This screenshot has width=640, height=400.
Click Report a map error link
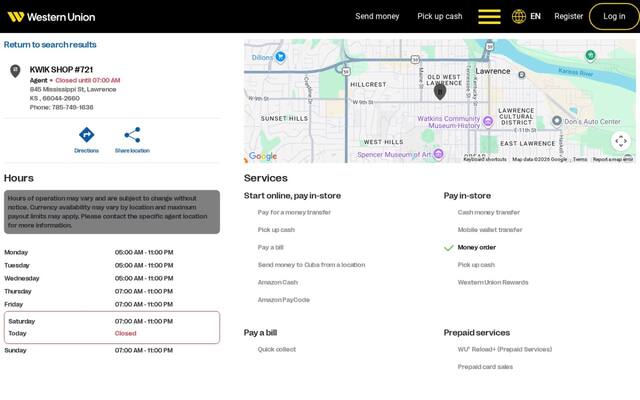click(613, 159)
